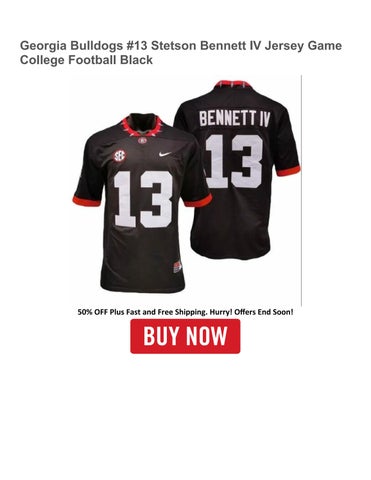Viewport: 371px width, 480px height.
Task: Click the jock tag at jersey hem
Action: pyautogui.click(x=178, y=267)
